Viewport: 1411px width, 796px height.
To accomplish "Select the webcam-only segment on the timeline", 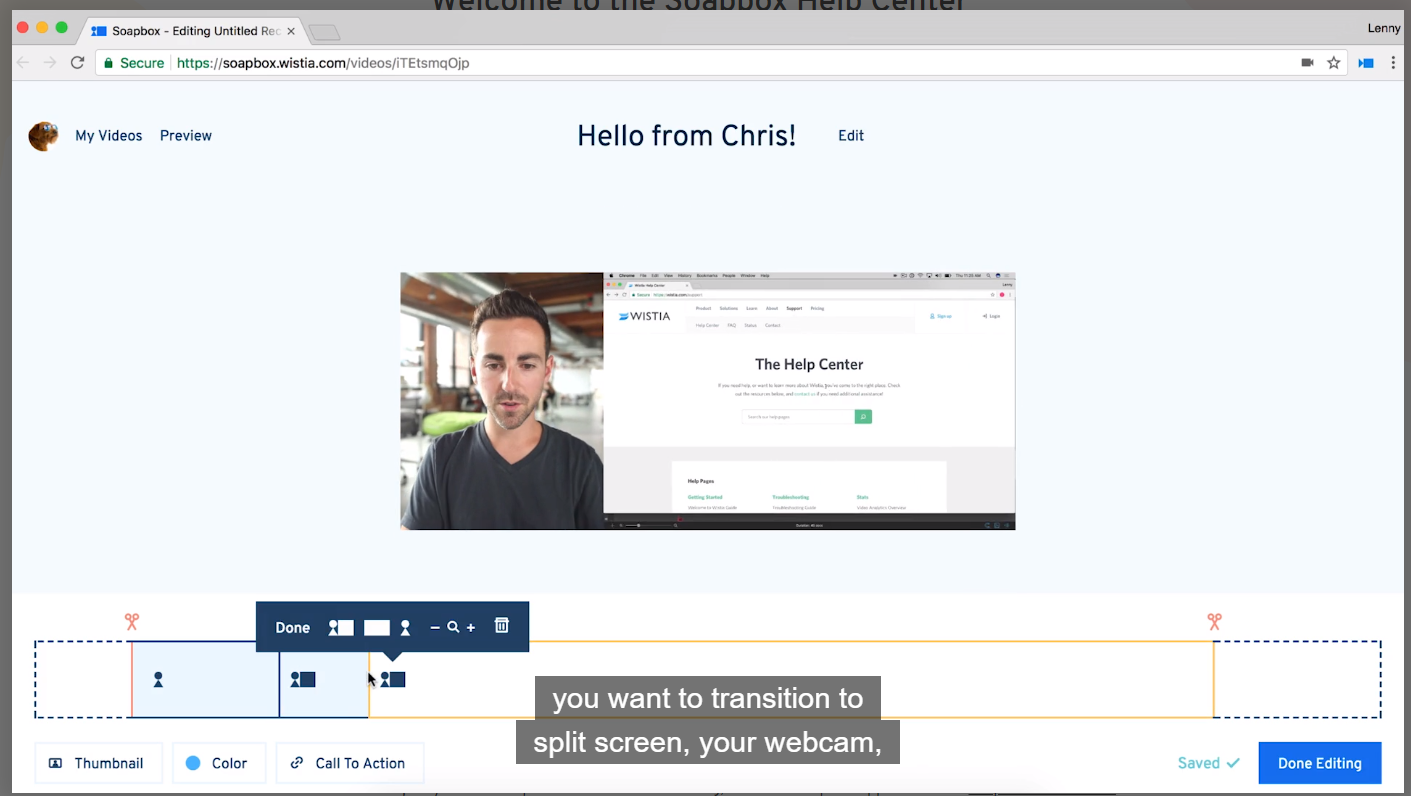I will (x=205, y=680).
